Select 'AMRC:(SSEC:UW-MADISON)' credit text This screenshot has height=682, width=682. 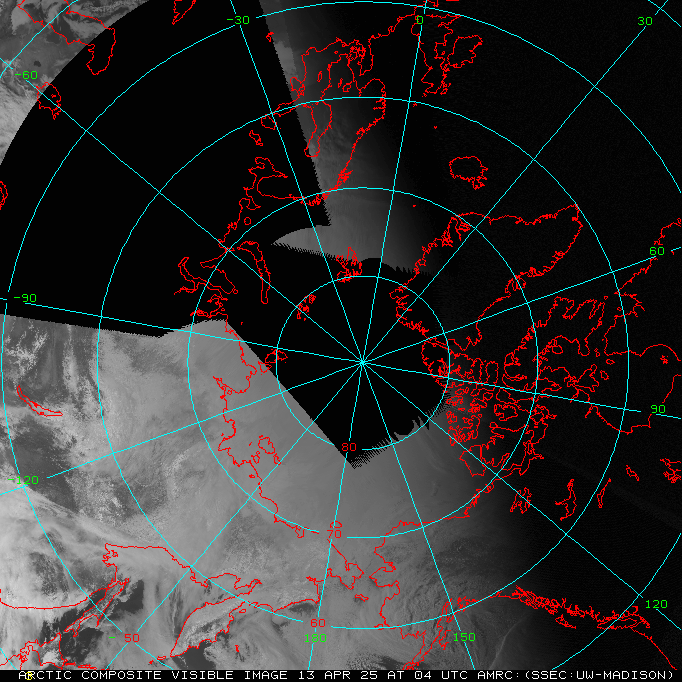(575, 675)
